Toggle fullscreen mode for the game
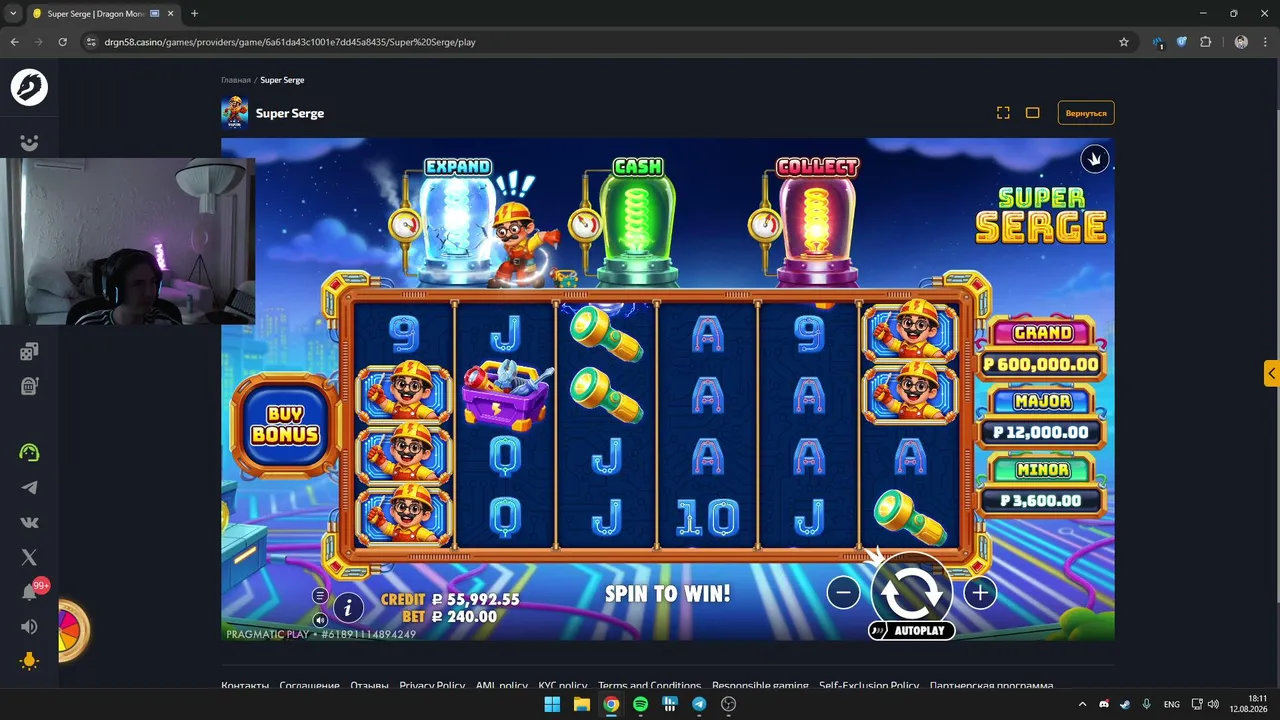Viewport: 1280px width, 720px height. pyautogui.click(x=1003, y=113)
